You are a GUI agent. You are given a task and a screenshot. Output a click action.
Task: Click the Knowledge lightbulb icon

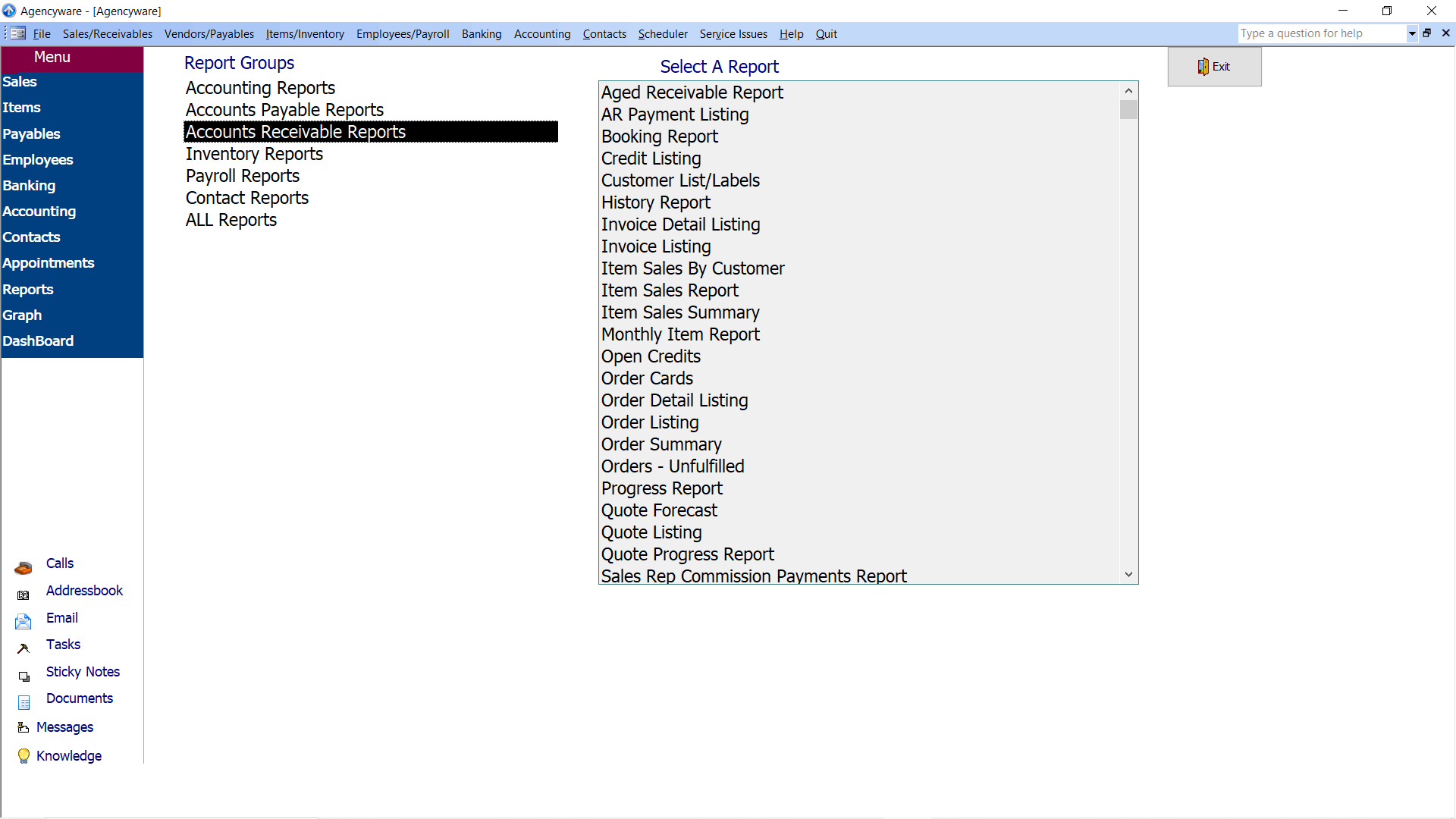(x=24, y=756)
